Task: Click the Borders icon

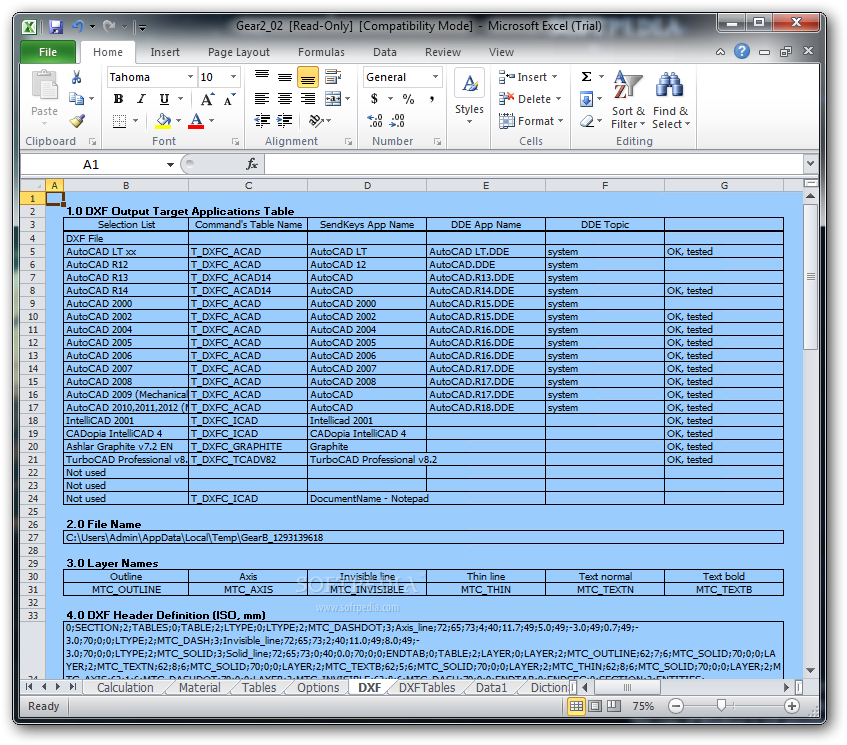Action: click(x=119, y=120)
